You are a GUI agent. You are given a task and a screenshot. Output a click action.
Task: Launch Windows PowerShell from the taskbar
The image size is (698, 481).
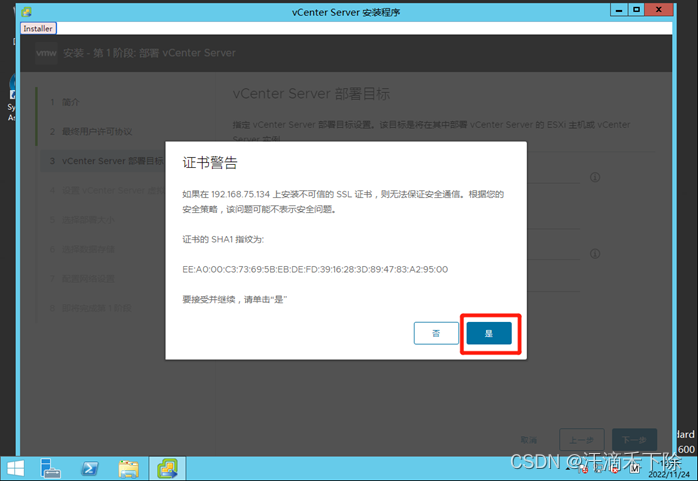coord(89,469)
